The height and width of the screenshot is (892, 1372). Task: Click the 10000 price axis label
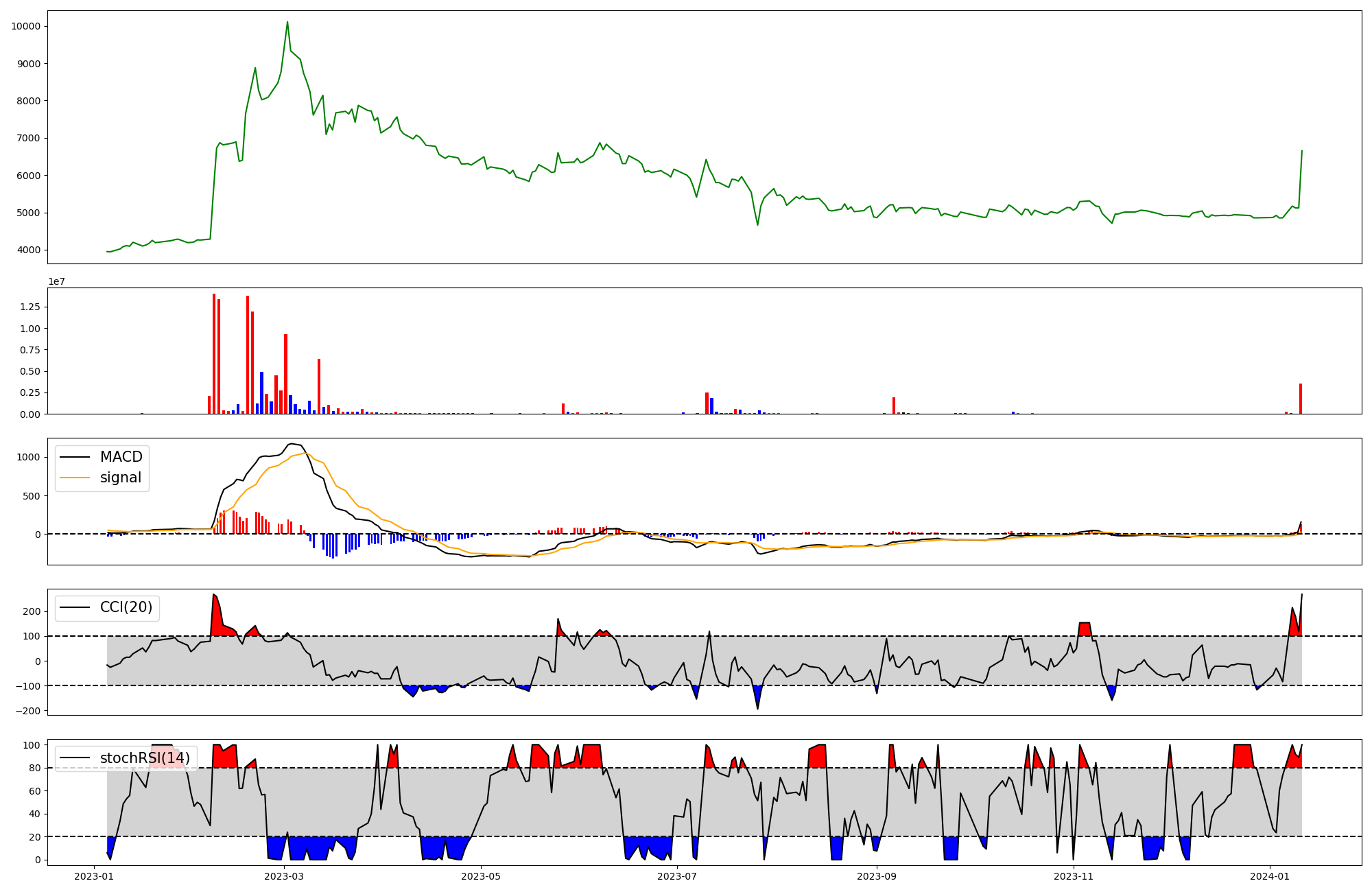25,26
